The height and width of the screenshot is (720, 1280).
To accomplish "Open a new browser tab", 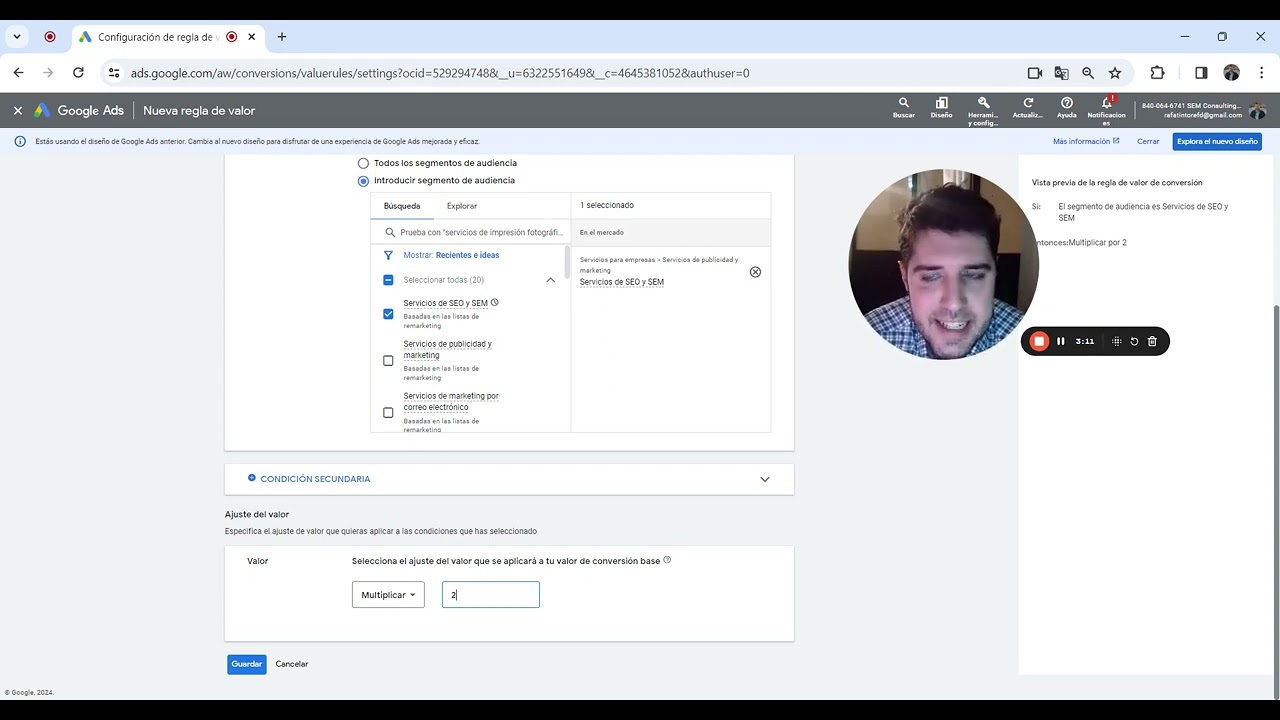I will coord(282,37).
